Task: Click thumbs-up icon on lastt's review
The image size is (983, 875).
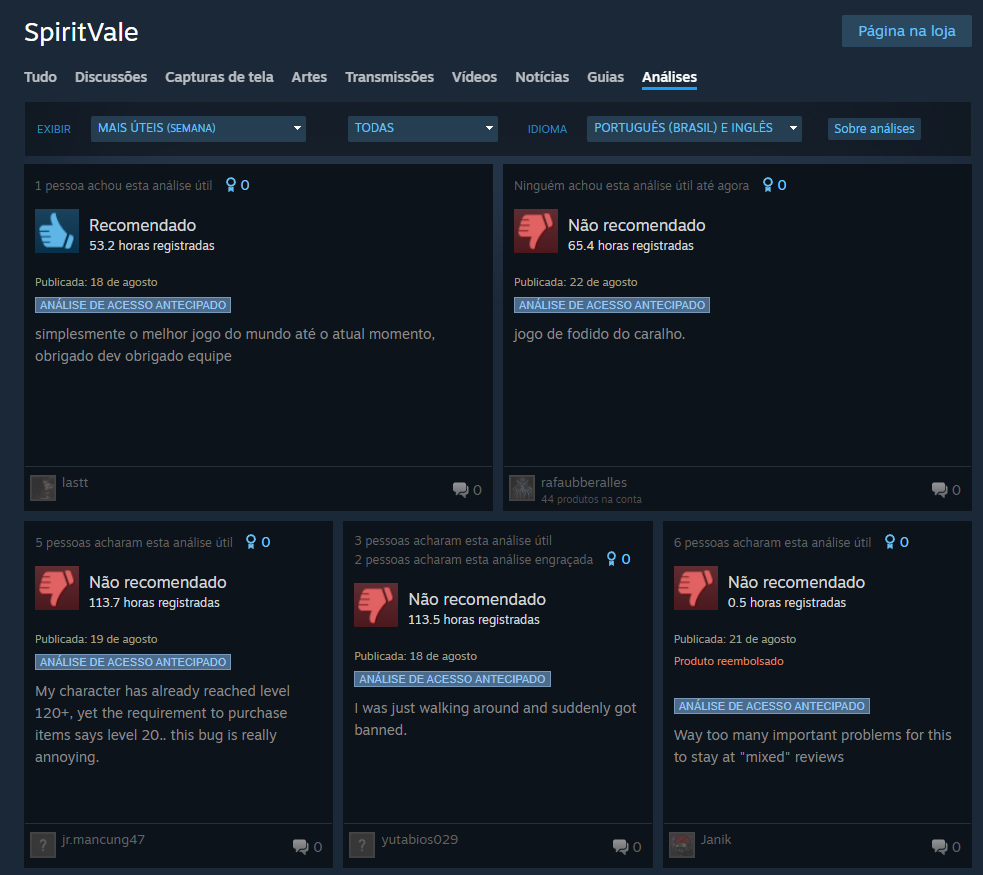Action: pos(57,231)
